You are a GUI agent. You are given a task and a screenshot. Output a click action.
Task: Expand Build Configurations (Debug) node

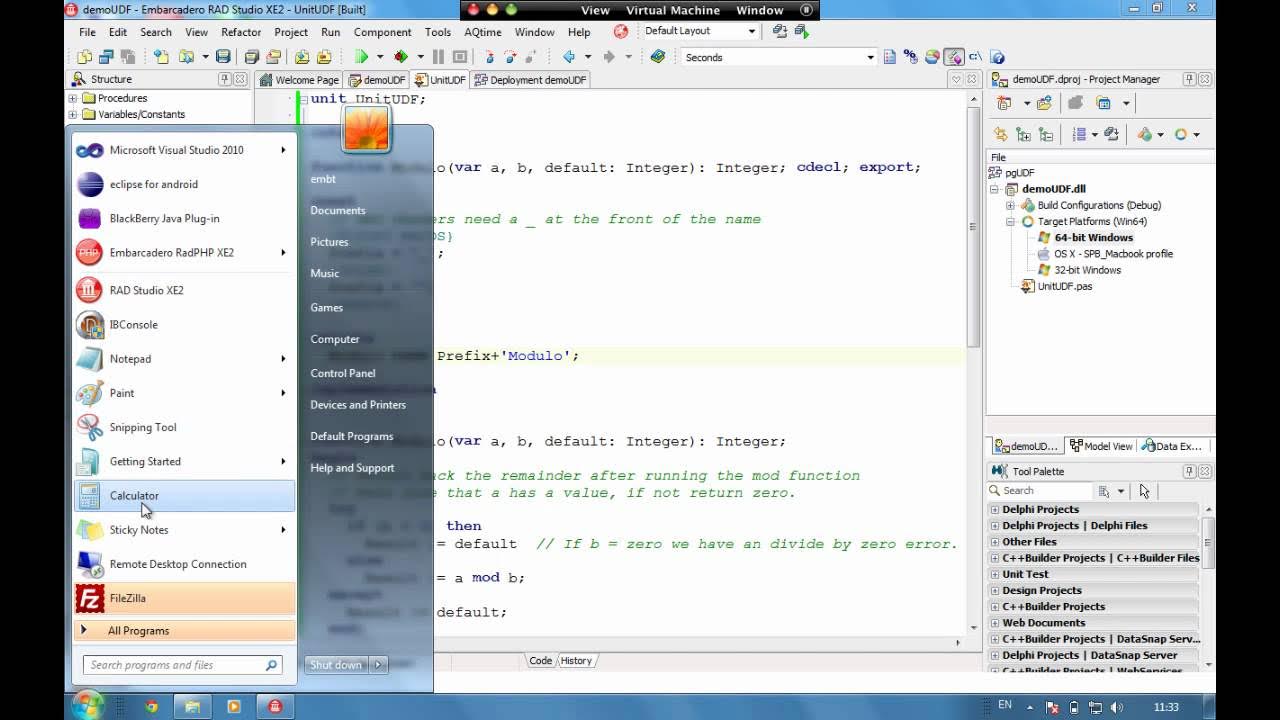[x=1010, y=205]
